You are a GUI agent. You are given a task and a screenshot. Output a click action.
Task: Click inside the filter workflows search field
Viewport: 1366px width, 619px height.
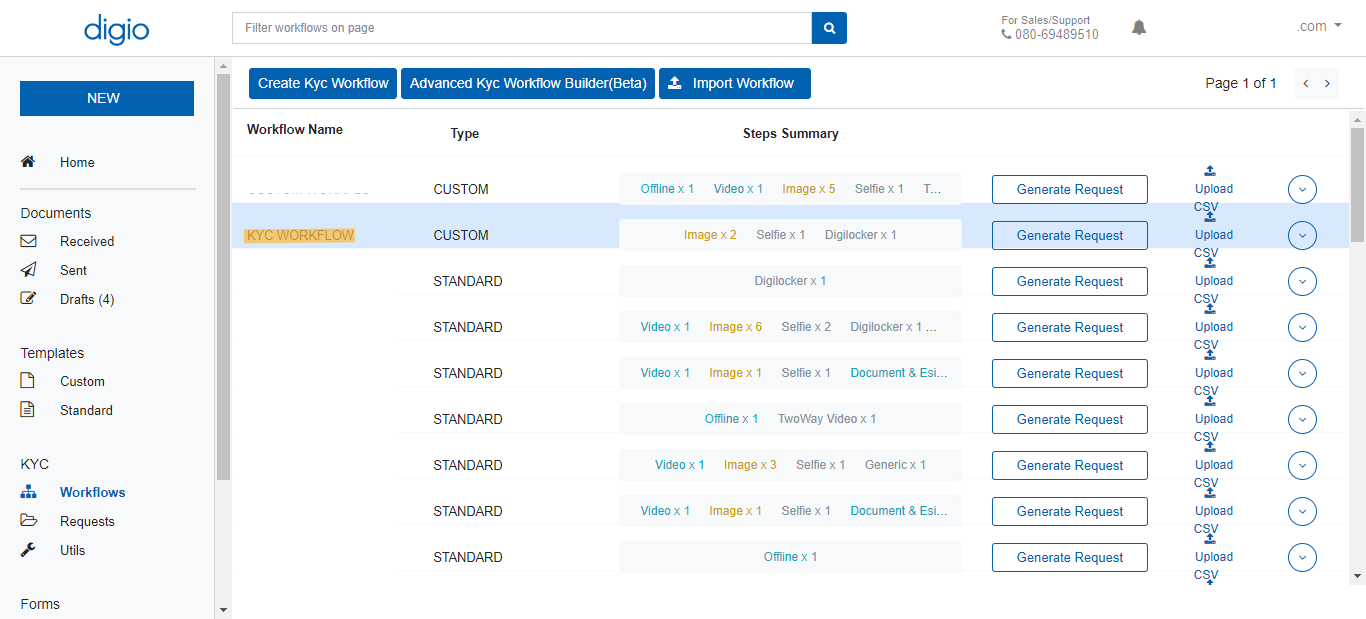[520, 27]
